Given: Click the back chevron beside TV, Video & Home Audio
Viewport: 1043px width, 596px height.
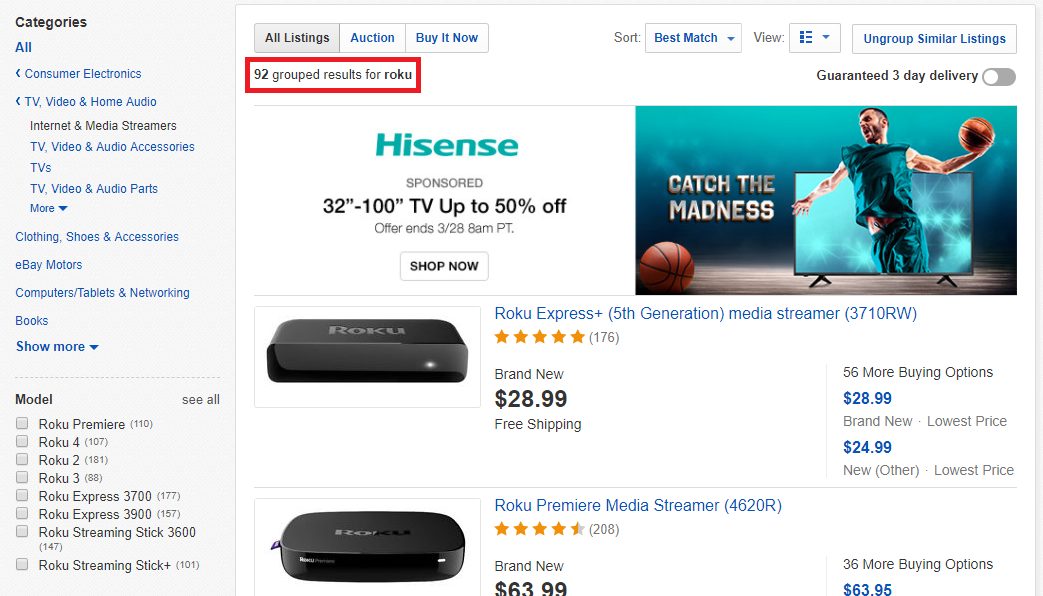Looking at the screenshot, I should (18, 101).
